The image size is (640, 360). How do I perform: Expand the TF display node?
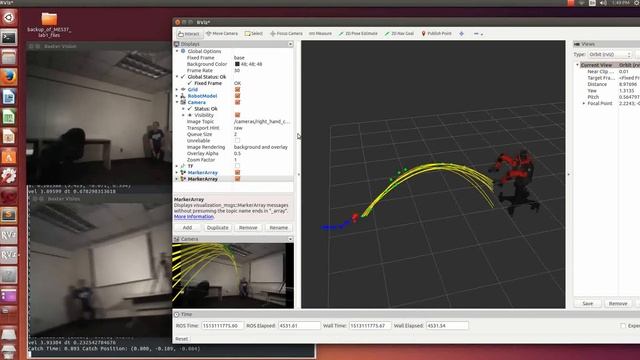click(x=177, y=166)
